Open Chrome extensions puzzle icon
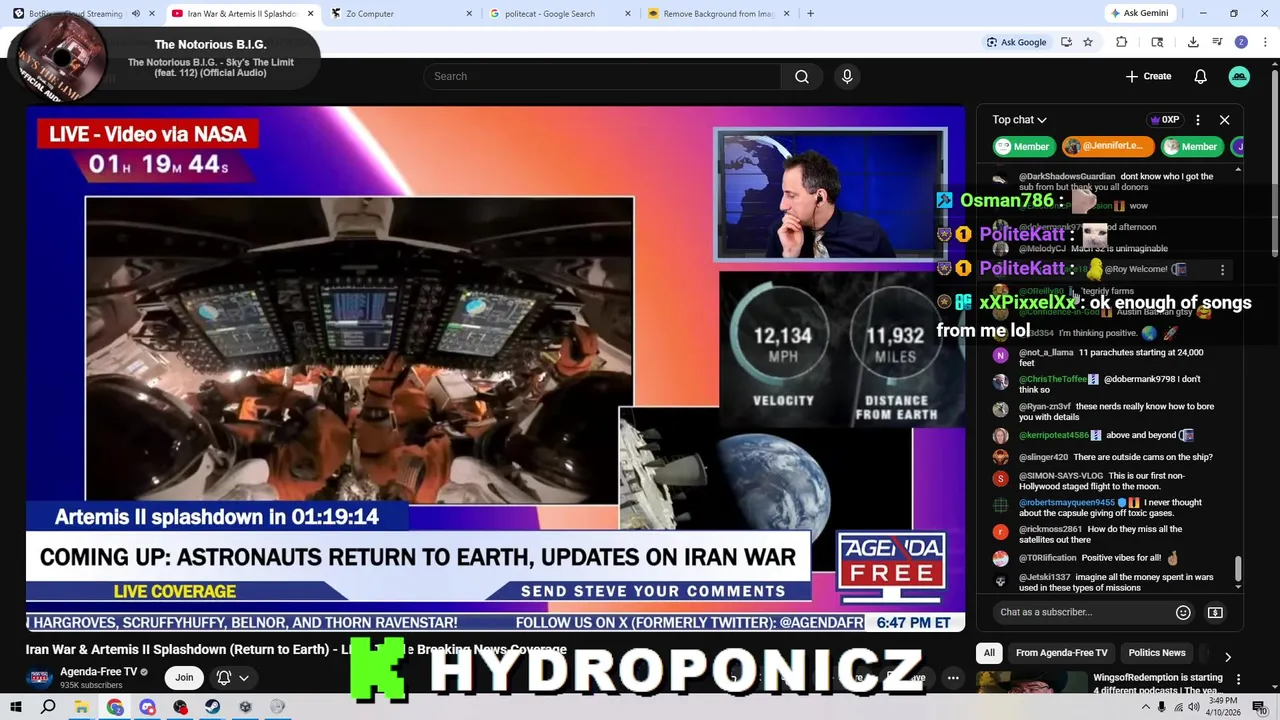Image resolution: width=1280 pixels, height=720 pixels. click(x=1121, y=42)
